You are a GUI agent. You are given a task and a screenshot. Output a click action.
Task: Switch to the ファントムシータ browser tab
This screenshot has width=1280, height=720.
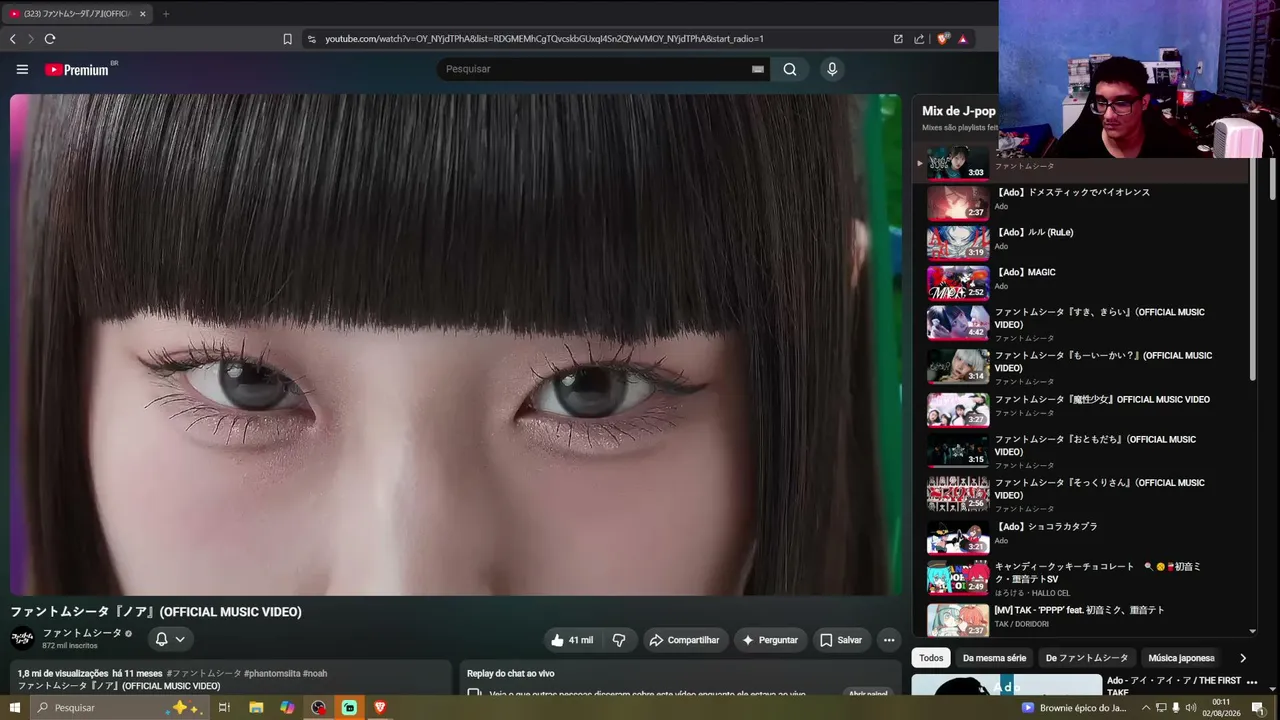coord(76,14)
